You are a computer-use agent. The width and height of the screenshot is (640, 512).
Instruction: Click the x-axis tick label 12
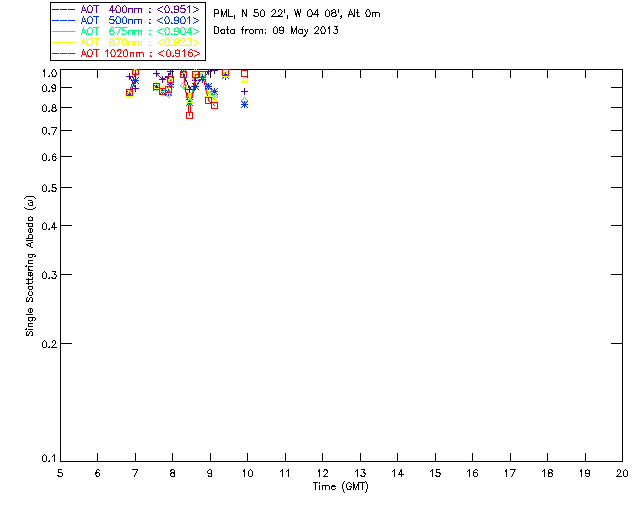click(322, 473)
